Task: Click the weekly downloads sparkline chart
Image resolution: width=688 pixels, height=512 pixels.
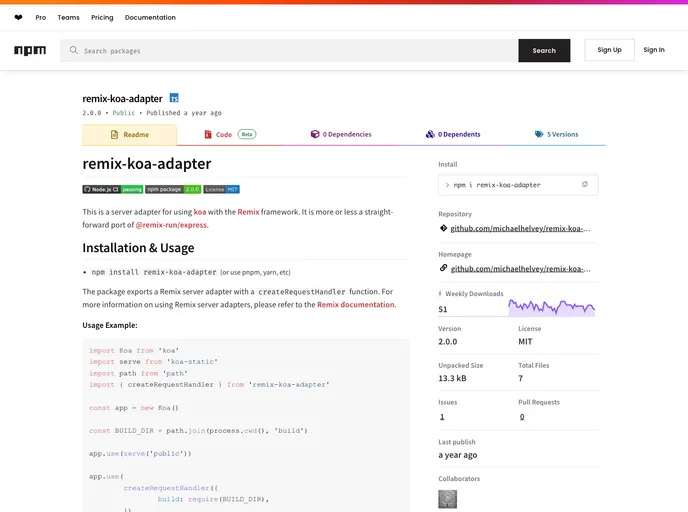Action: tap(552, 307)
